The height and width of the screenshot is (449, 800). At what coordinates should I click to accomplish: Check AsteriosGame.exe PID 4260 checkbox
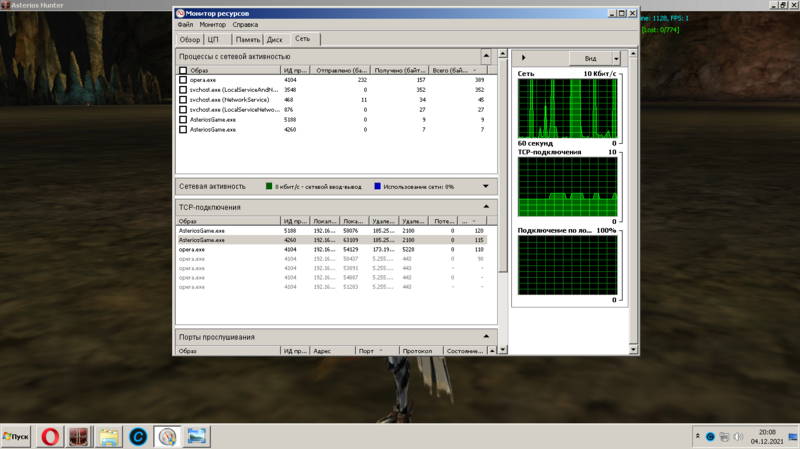tap(183, 130)
